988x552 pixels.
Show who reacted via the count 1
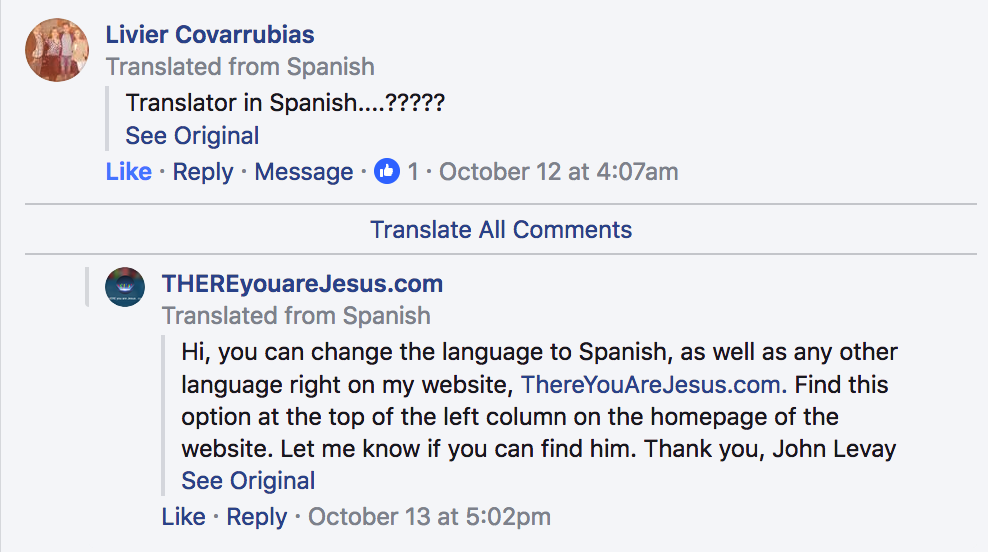point(413,172)
